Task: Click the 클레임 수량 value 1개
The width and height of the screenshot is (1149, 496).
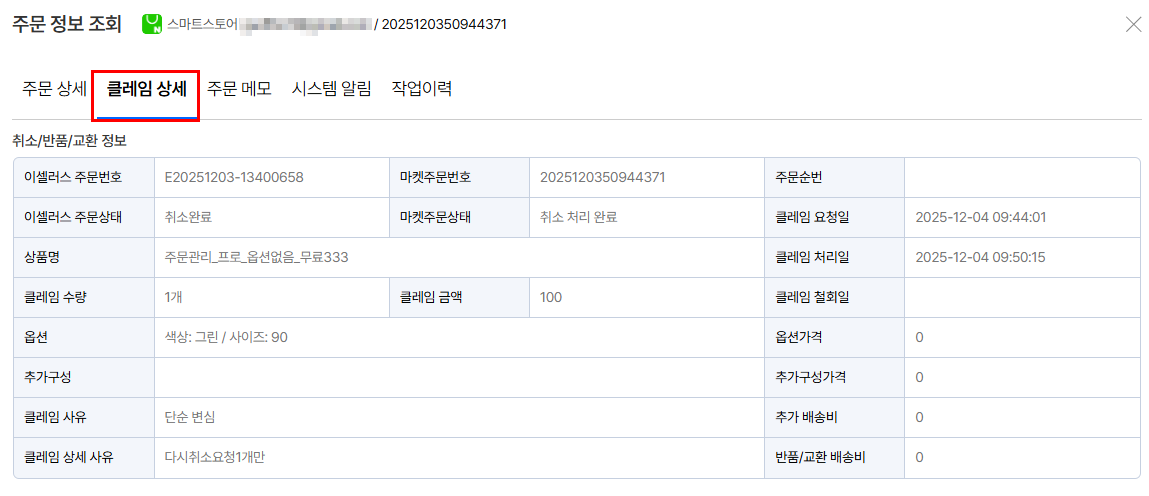Action: tap(174, 297)
